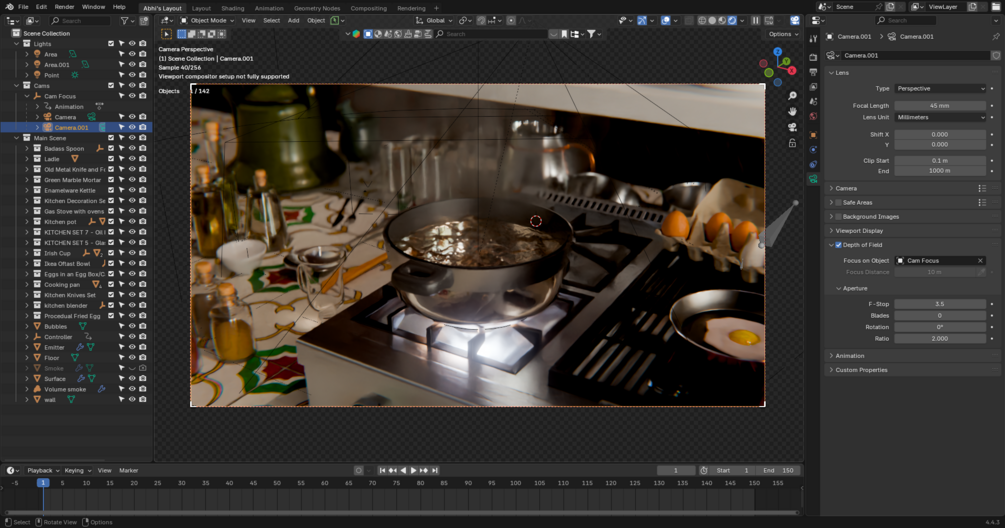Open the World properties tab
The image size is (1005, 528).
point(813,116)
